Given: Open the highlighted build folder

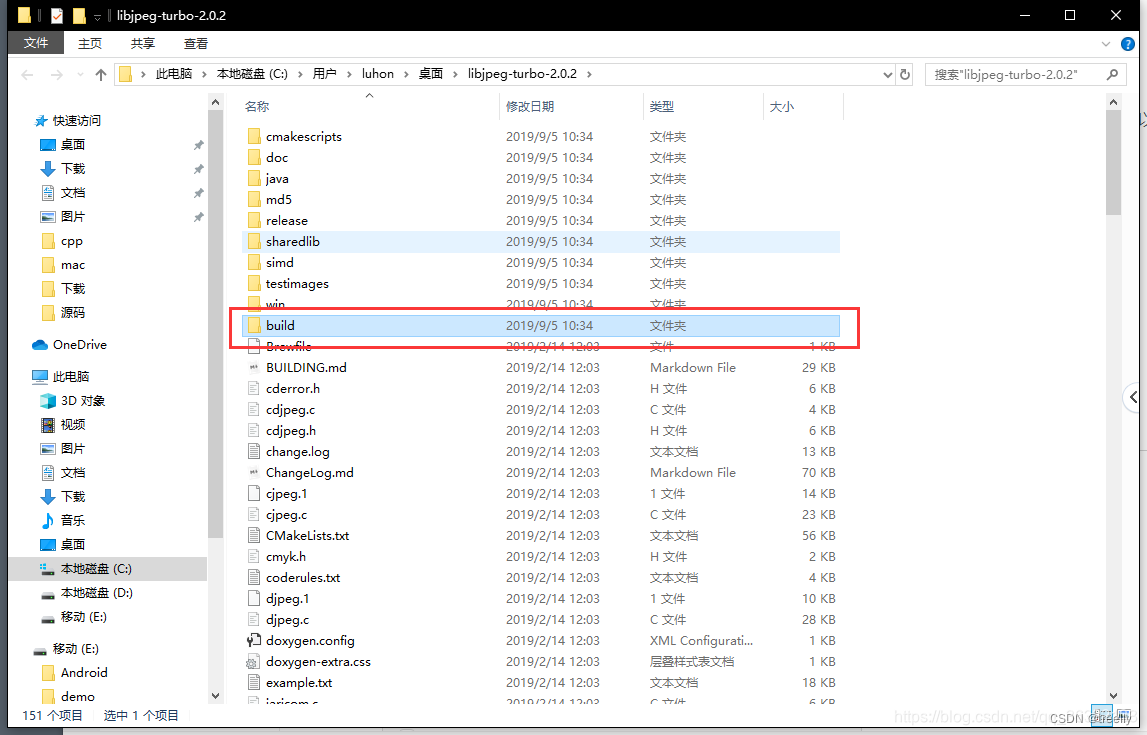Looking at the screenshot, I should [x=281, y=324].
